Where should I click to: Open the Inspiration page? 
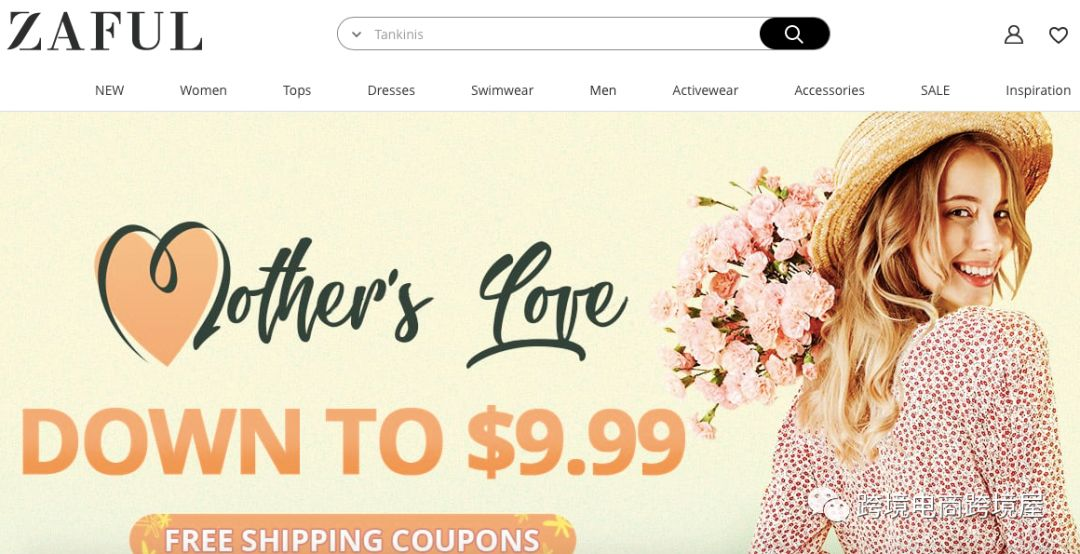pyautogui.click(x=1038, y=90)
